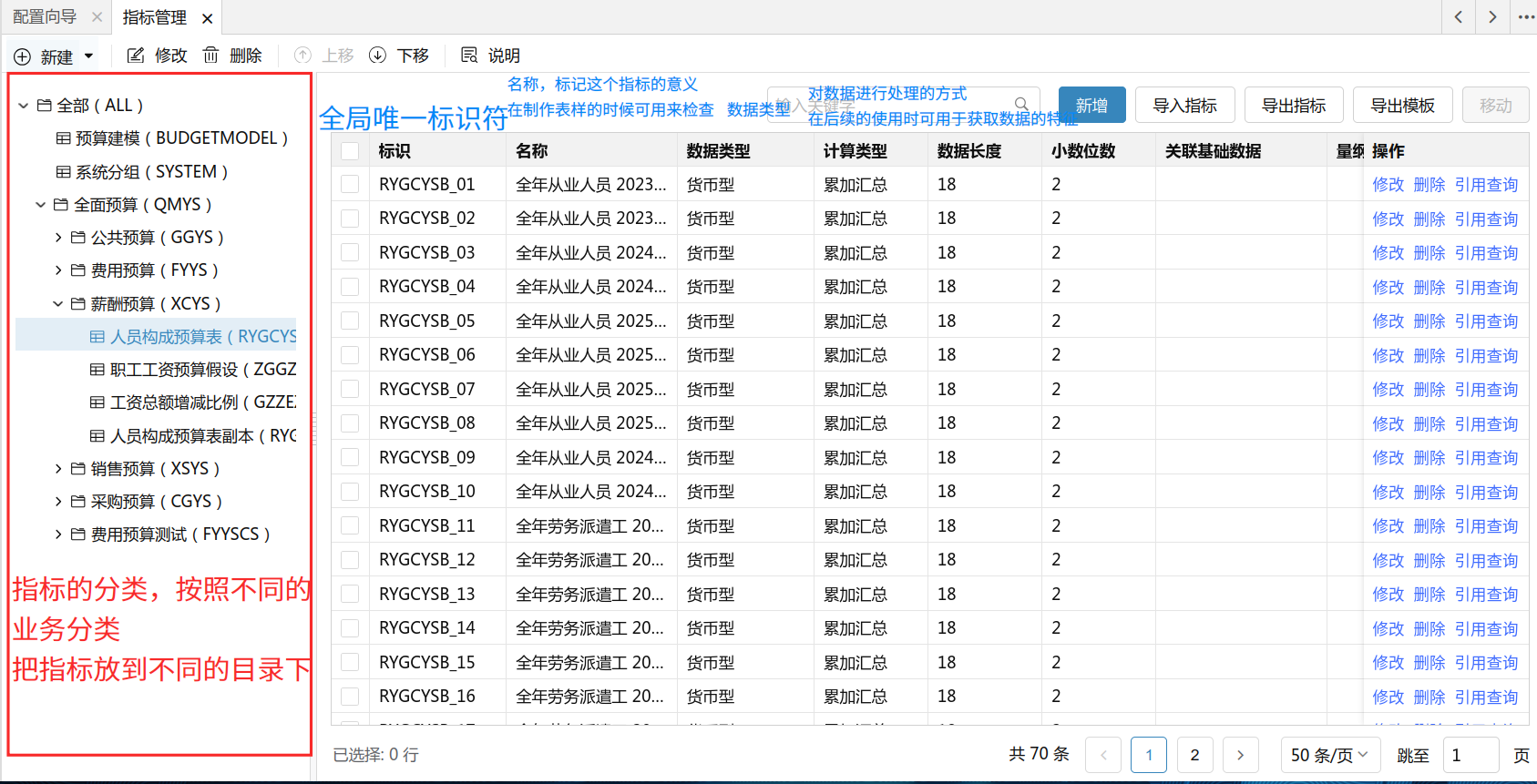Collapse the 薪酬预算 (XCYS) tree node
The width and height of the screenshot is (1537, 784).
[58, 304]
